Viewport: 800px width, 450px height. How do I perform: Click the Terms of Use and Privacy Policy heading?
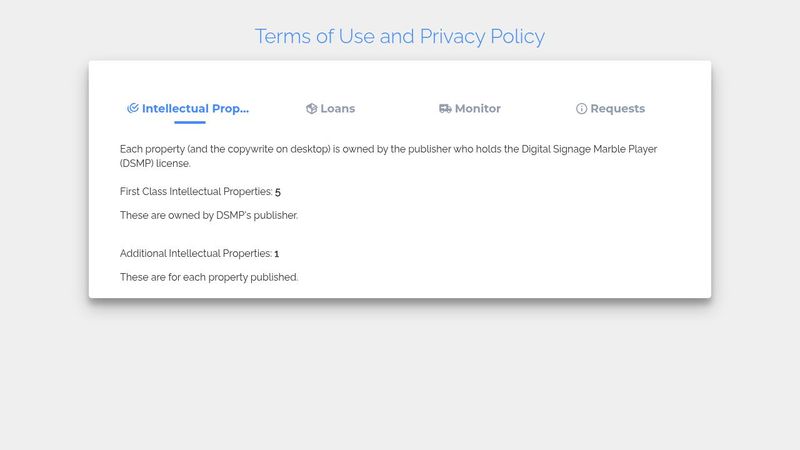click(x=399, y=36)
